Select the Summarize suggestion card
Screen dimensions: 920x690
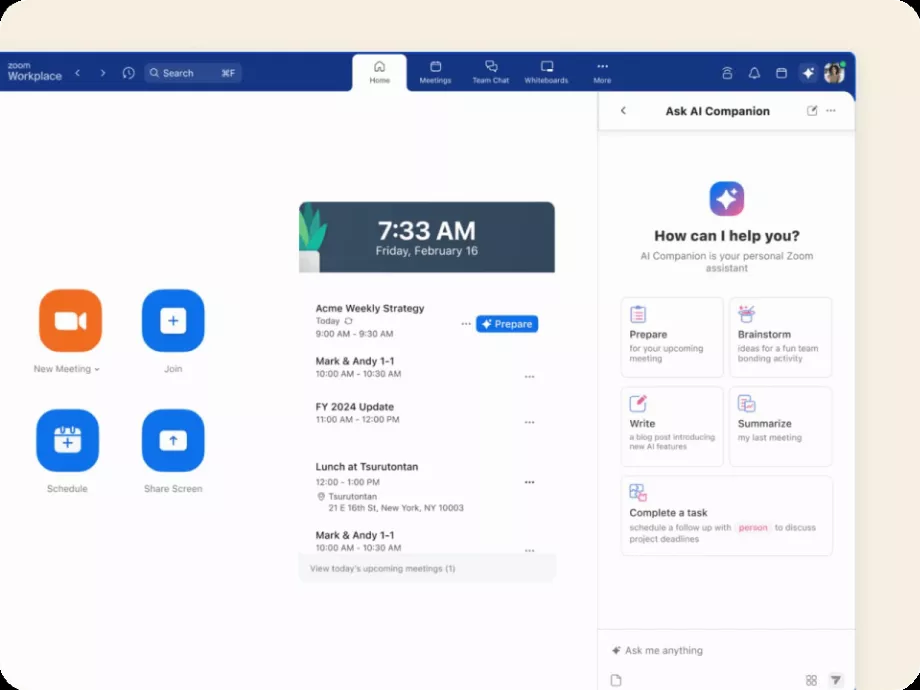(781, 427)
